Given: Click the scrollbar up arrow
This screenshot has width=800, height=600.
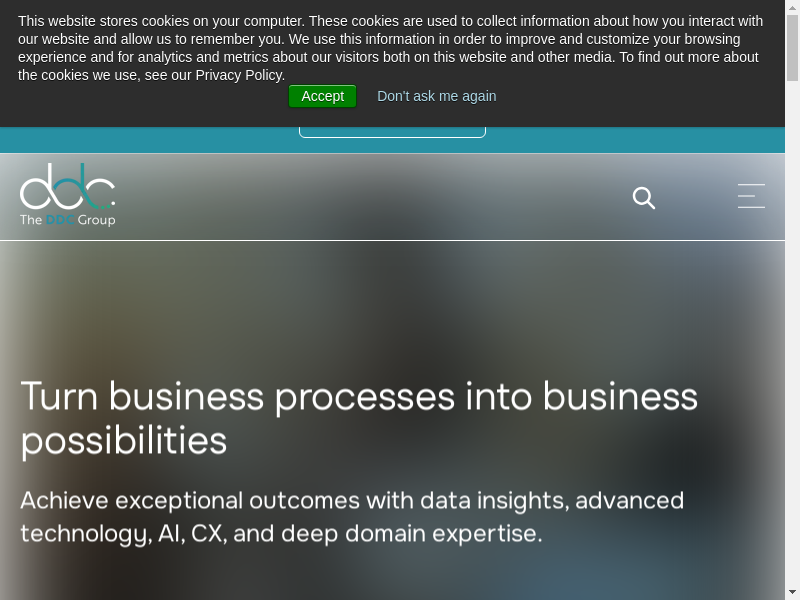Looking at the screenshot, I should pyautogui.click(x=792, y=8).
